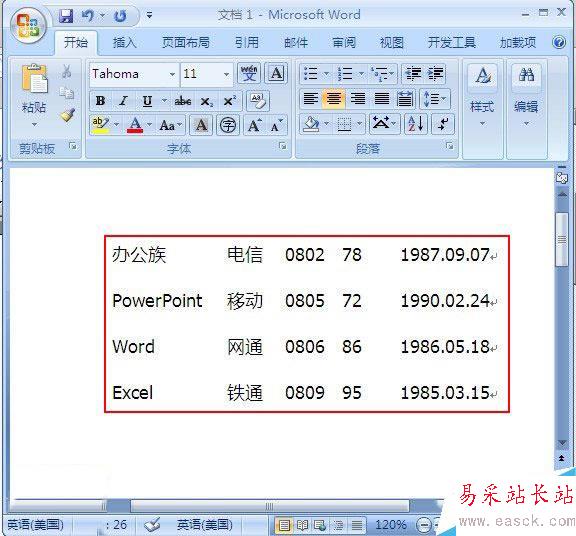This screenshot has width=576, height=536.
Task: Toggle strikethrough abc formatting
Action: pyautogui.click(x=183, y=101)
